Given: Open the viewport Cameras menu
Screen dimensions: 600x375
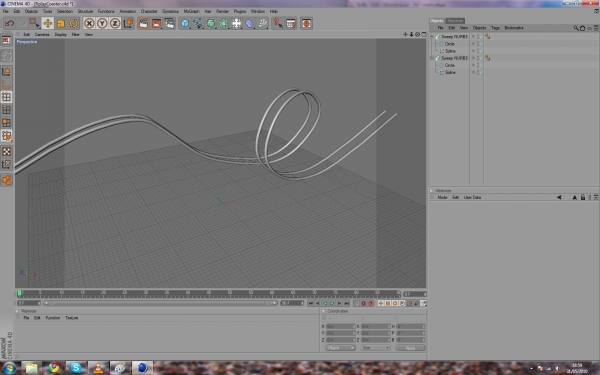Looking at the screenshot, I should tap(42, 34).
